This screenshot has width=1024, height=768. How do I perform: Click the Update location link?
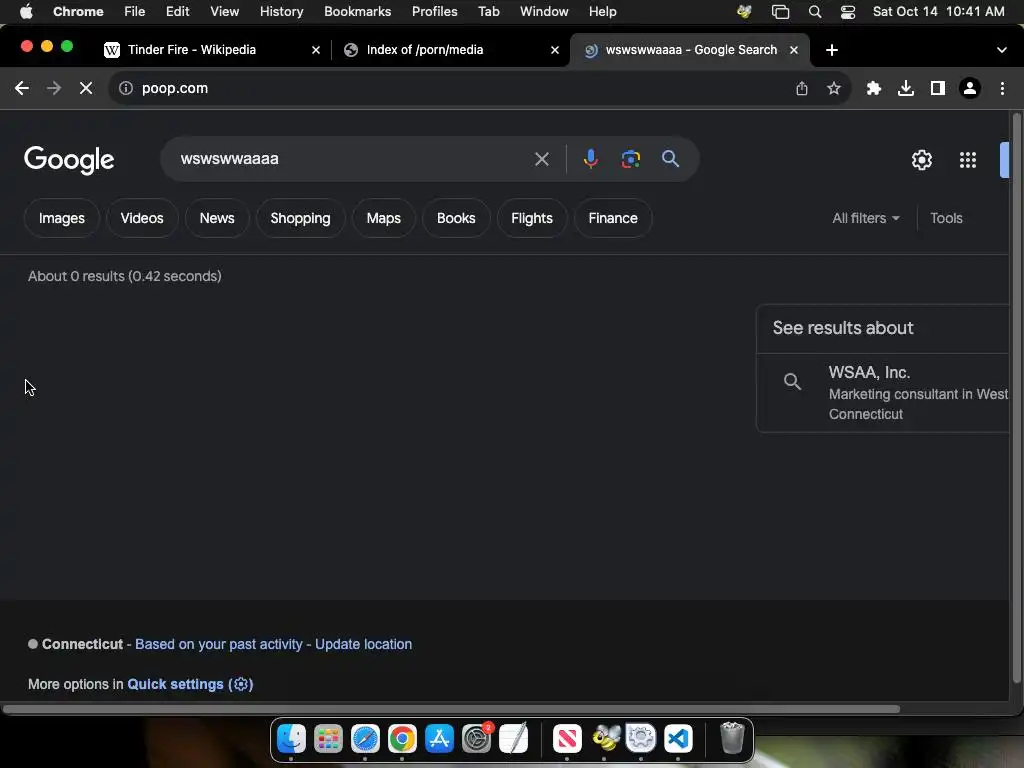pos(363,644)
